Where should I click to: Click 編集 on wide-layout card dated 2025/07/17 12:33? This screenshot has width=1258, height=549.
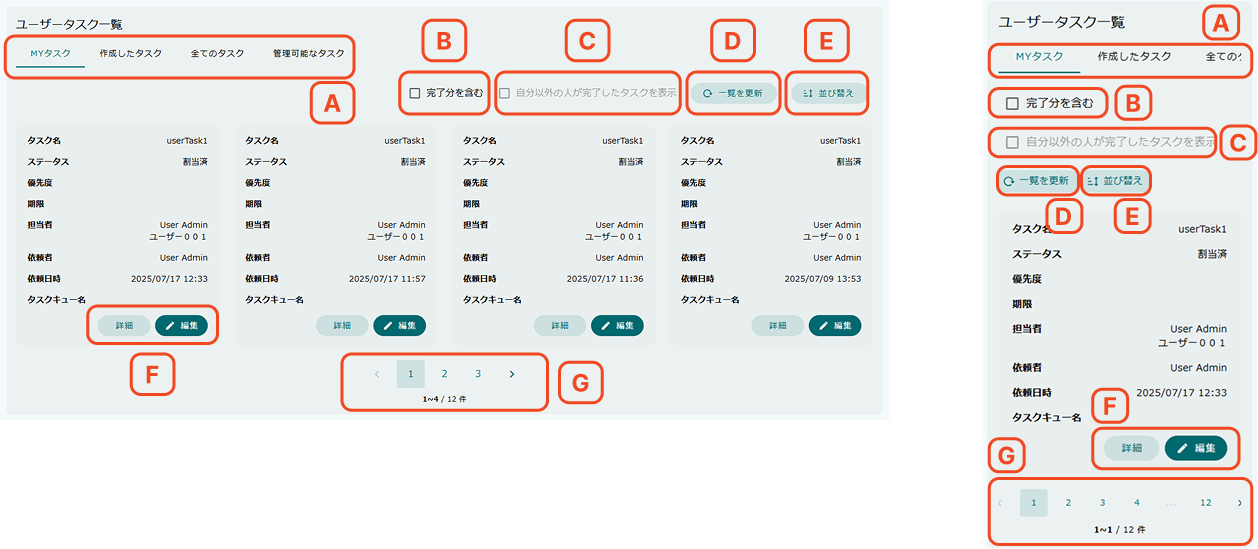(181, 325)
